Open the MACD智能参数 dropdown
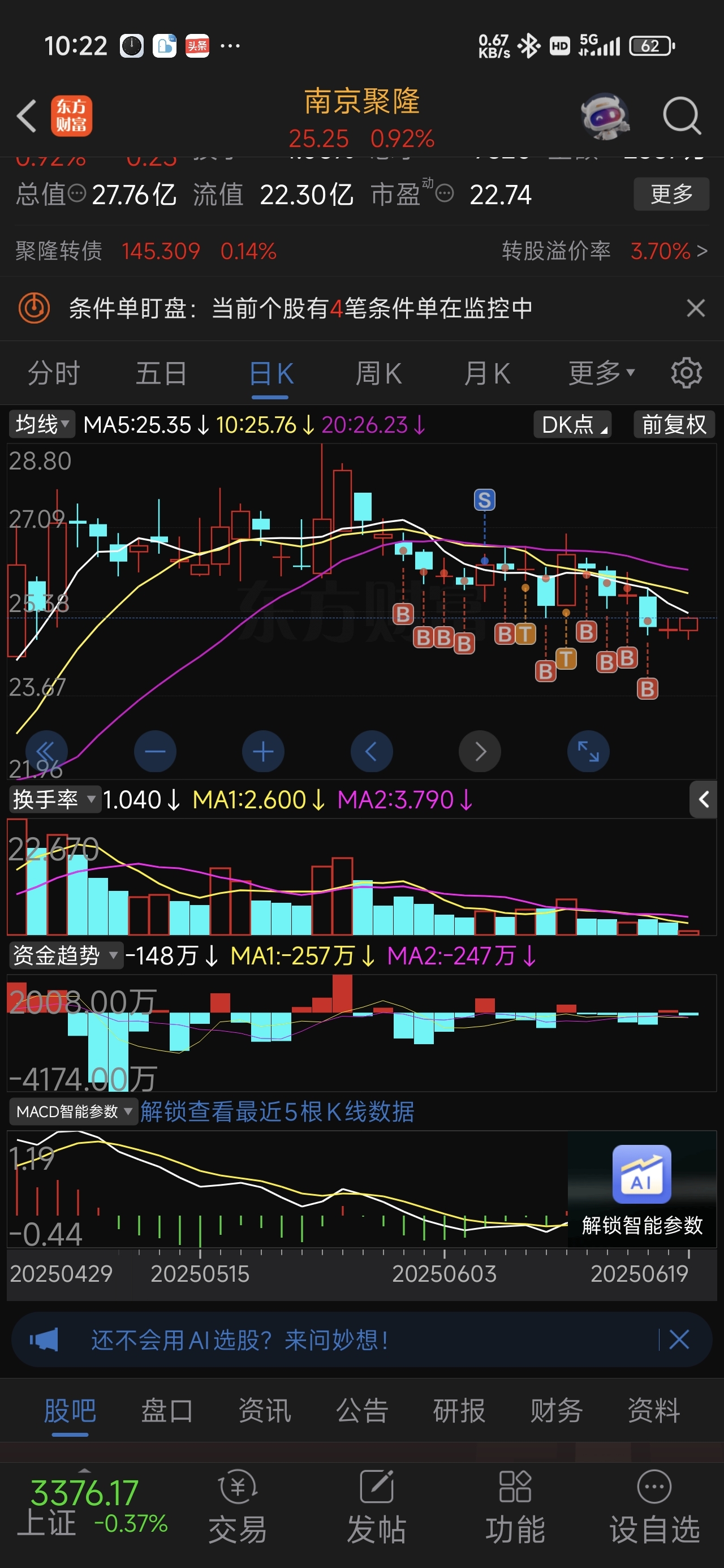Screen dimensions: 724x1568 [73, 1112]
